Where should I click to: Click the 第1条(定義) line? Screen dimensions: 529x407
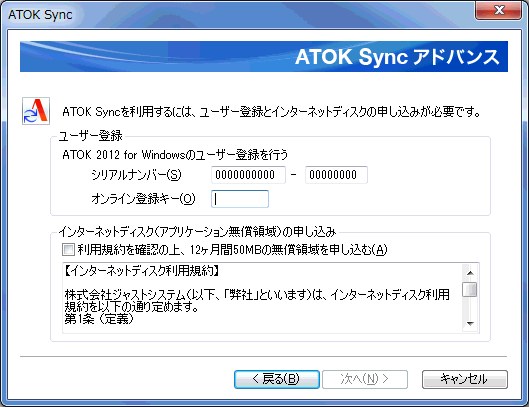[99, 319]
